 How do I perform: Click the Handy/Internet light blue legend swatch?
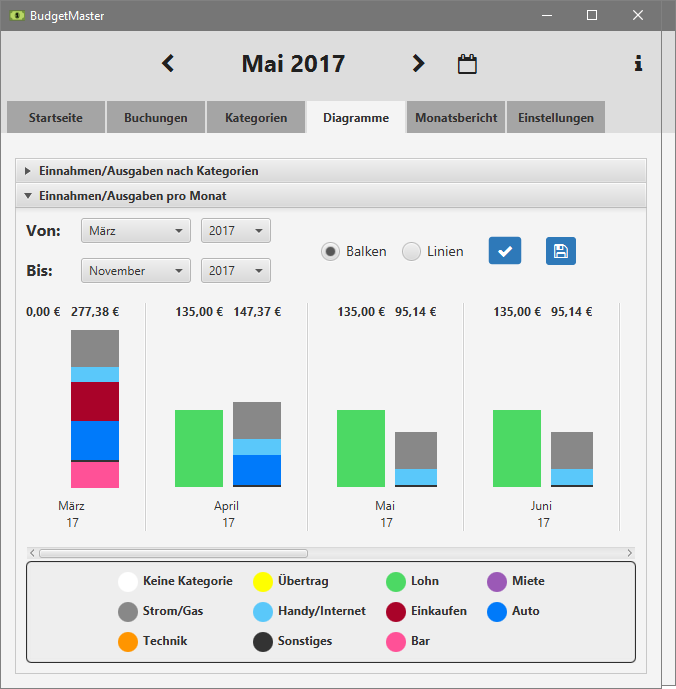coord(263,612)
